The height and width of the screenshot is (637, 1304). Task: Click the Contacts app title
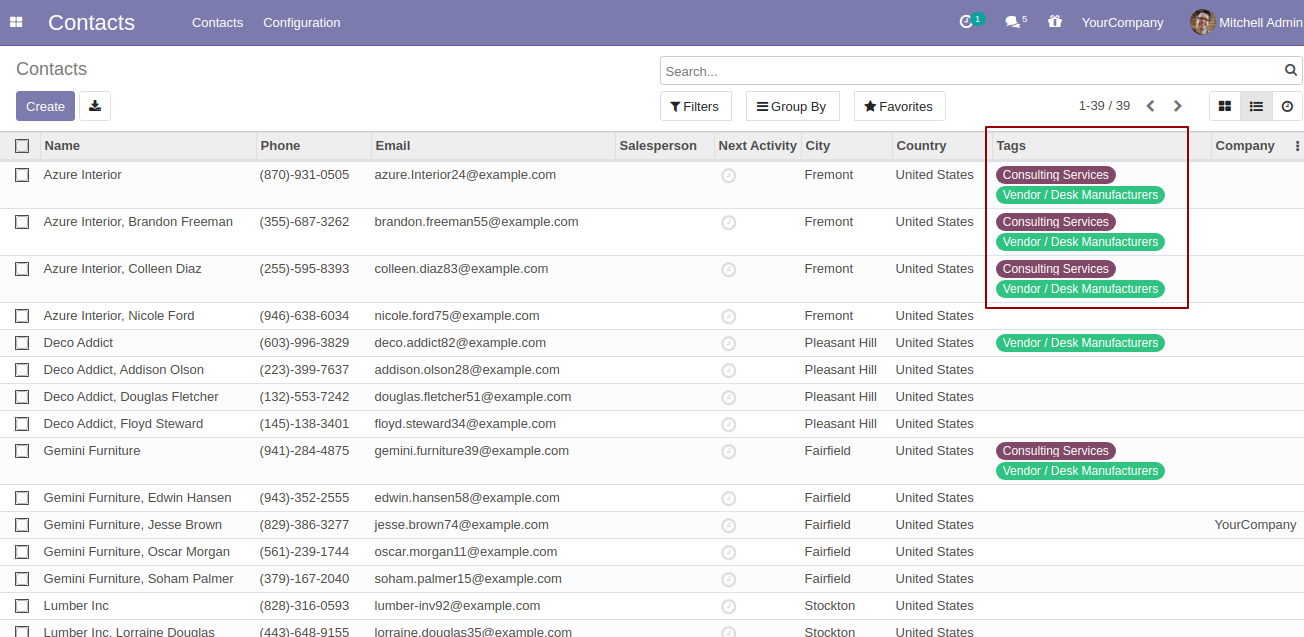point(91,22)
